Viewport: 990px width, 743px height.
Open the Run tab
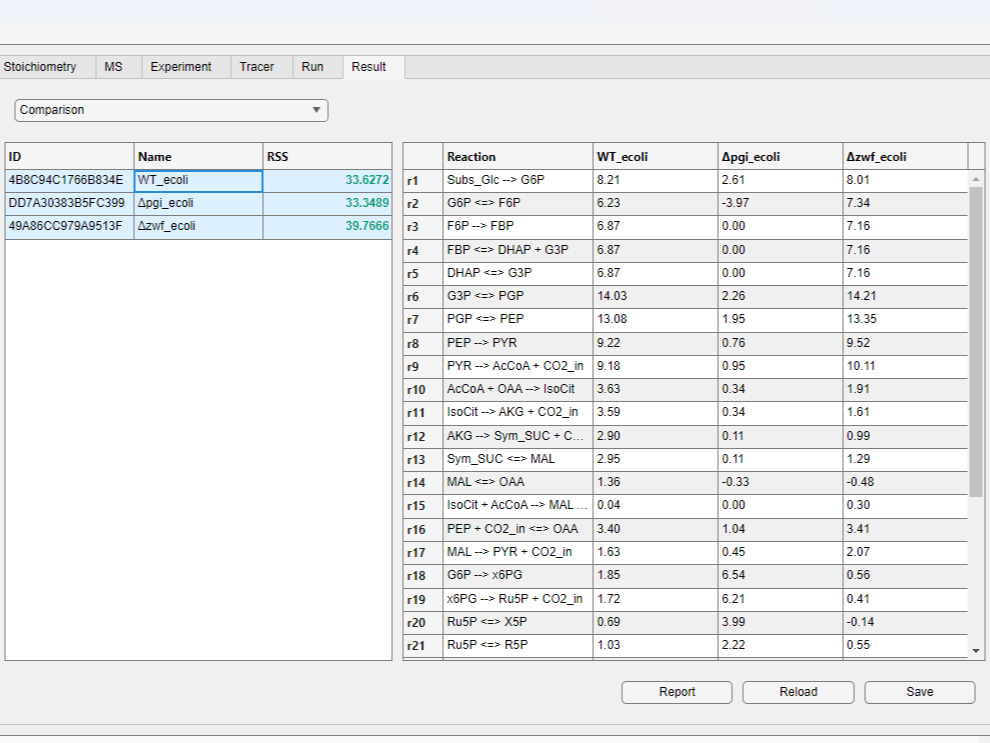point(314,66)
